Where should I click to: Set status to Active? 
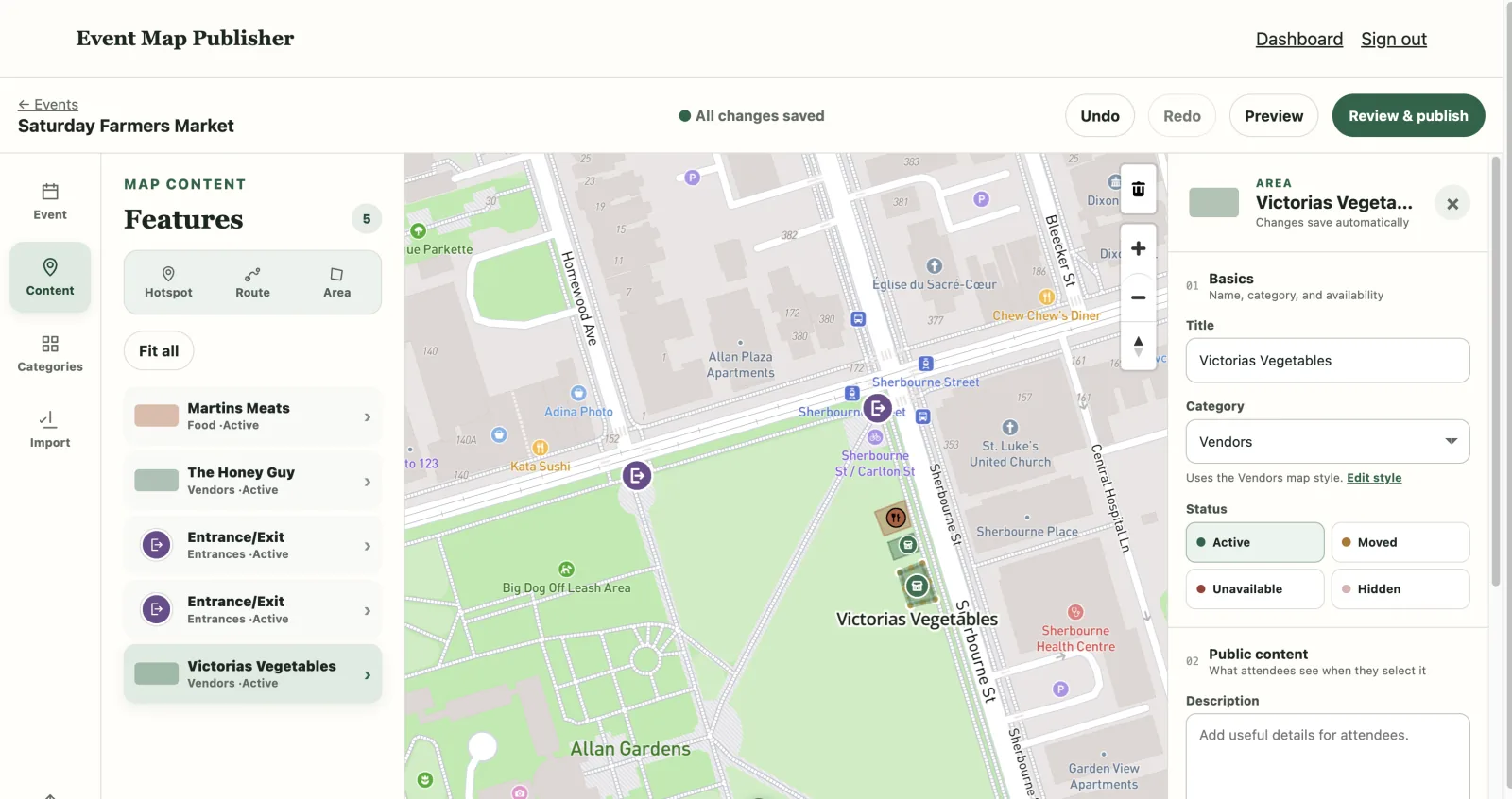point(1255,542)
